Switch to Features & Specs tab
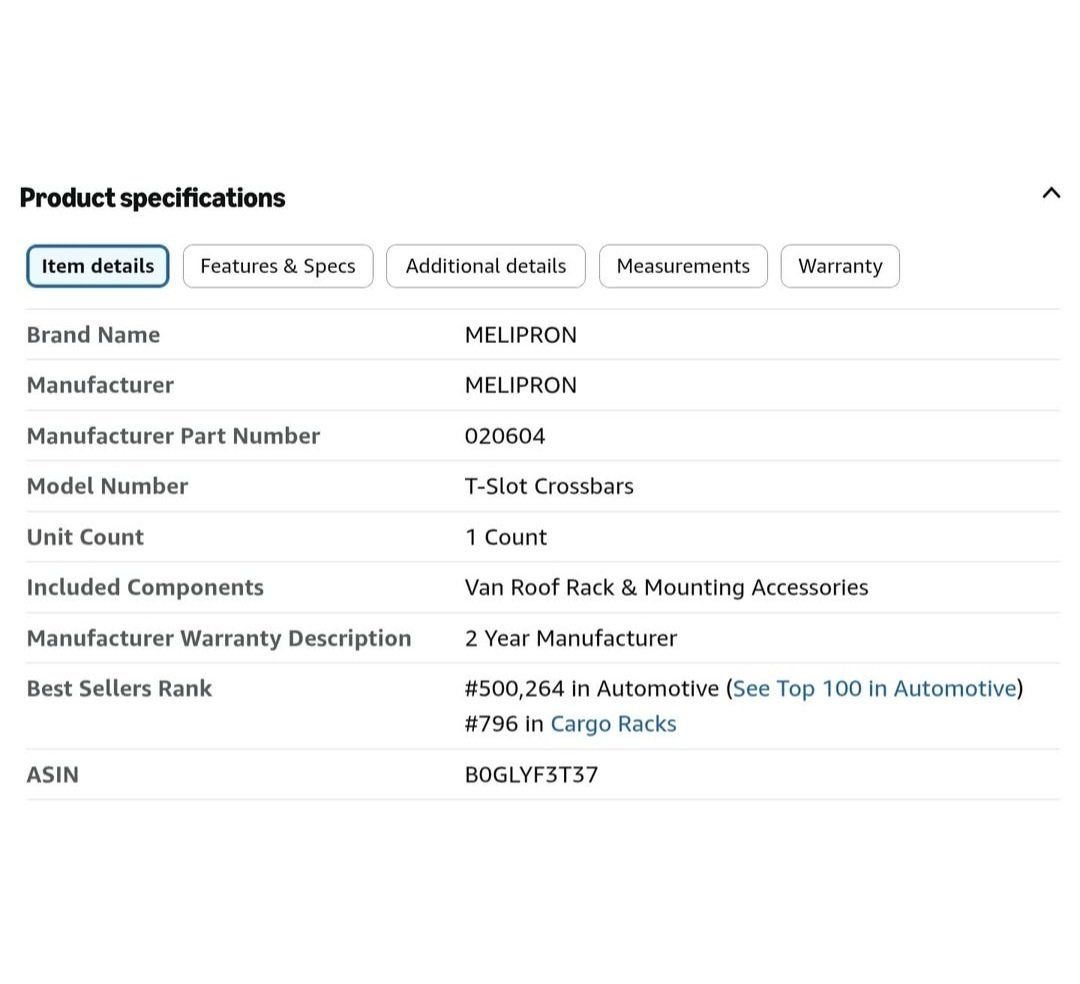This screenshot has height=984, width=1080. (278, 266)
